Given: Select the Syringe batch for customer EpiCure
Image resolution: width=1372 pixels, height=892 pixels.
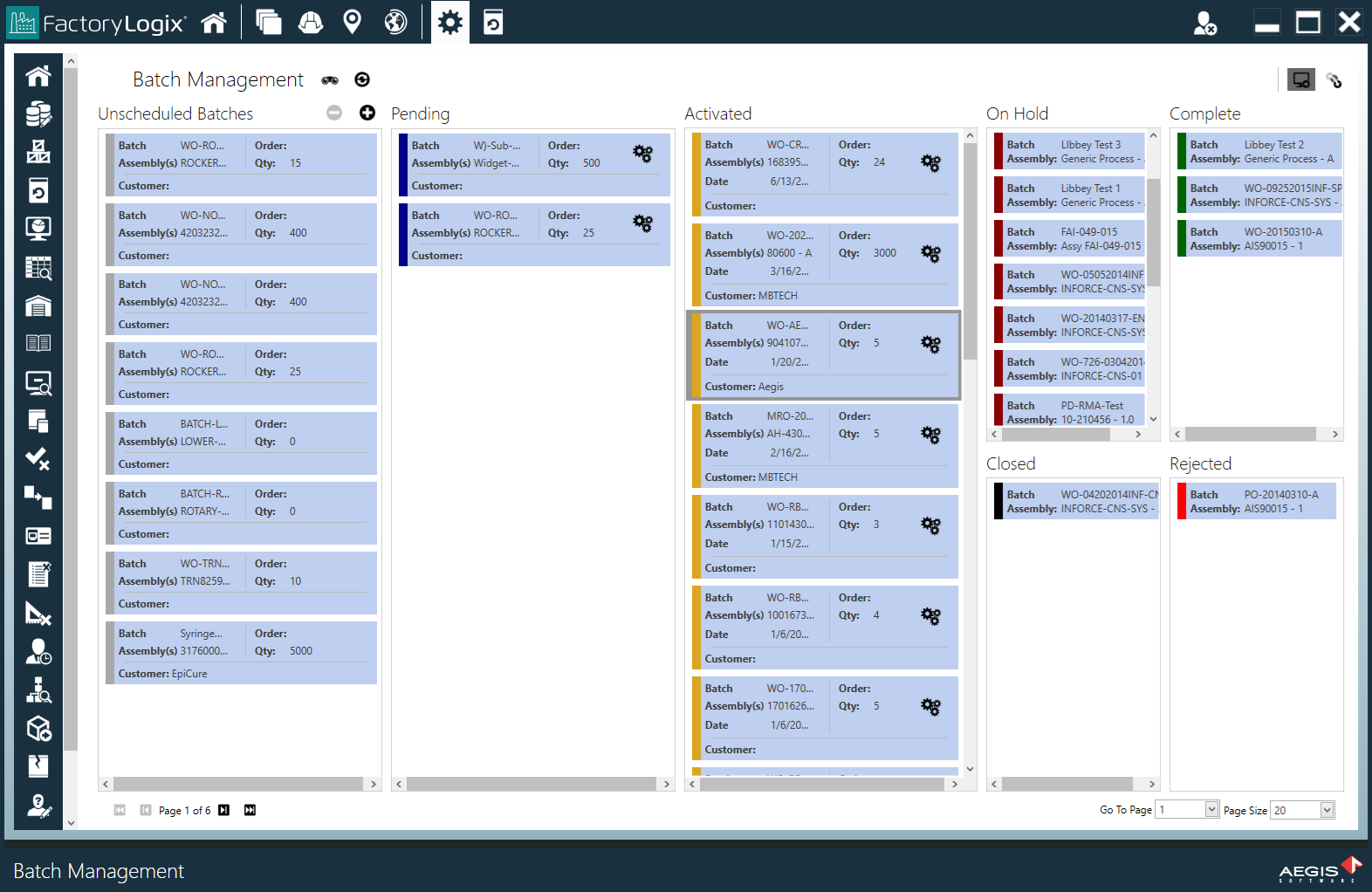Looking at the screenshot, I should pyautogui.click(x=242, y=653).
